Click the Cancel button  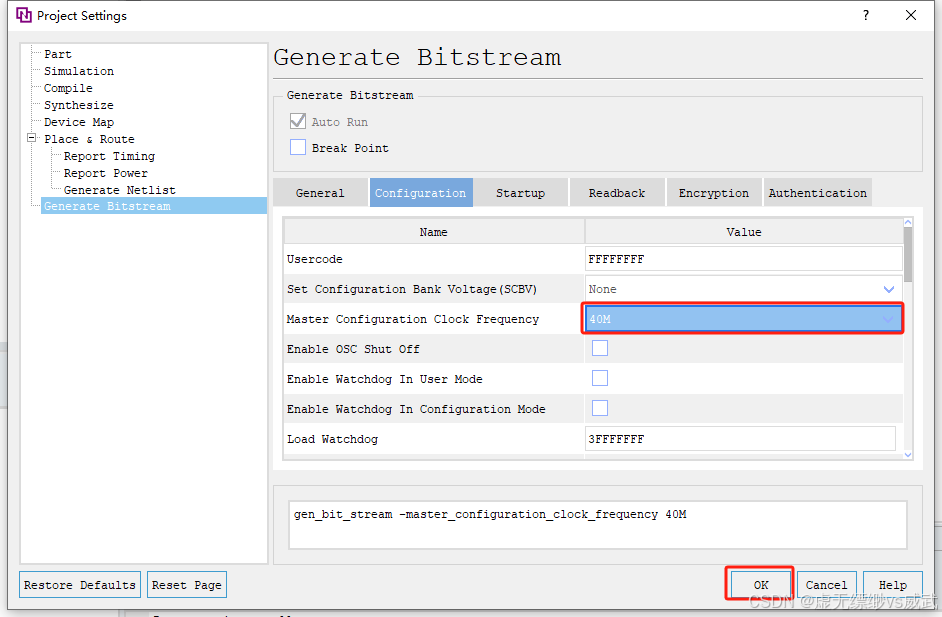826,585
